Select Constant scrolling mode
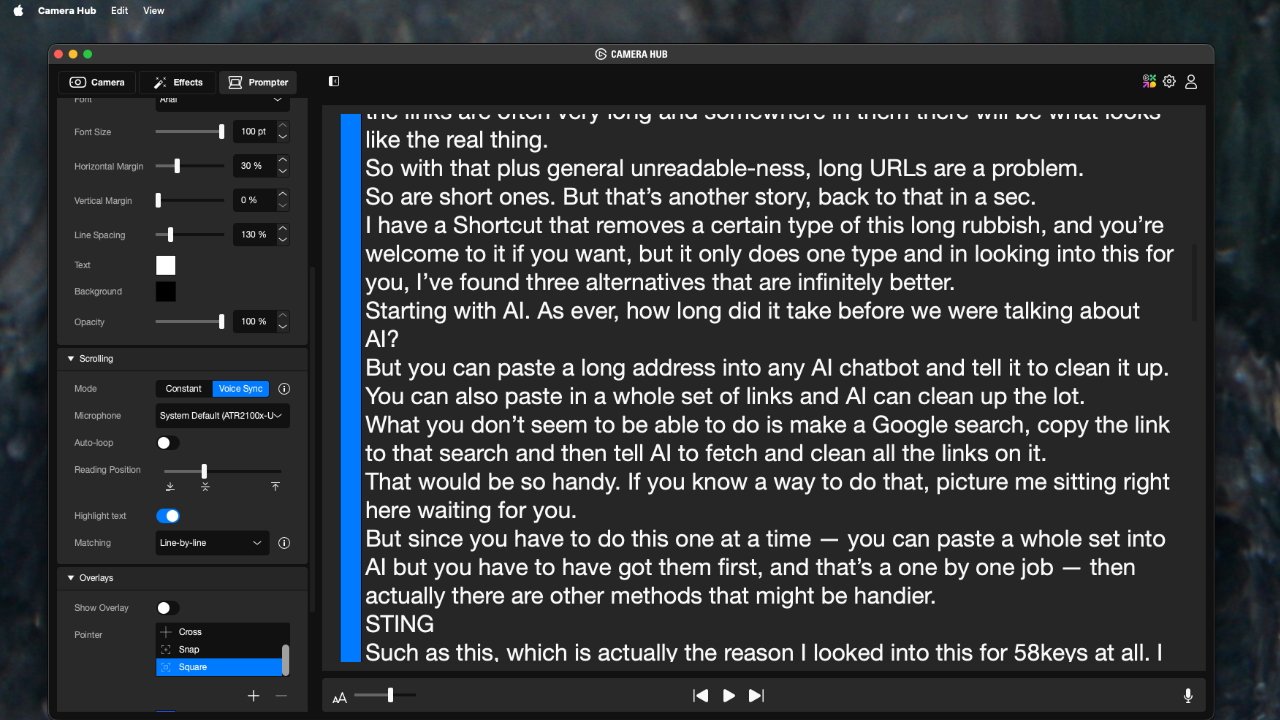The image size is (1280, 720). coord(184,389)
